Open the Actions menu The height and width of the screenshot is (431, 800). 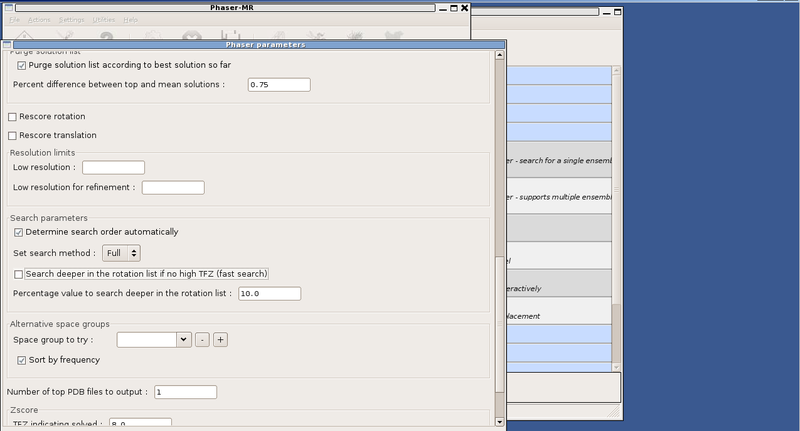pos(40,20)
